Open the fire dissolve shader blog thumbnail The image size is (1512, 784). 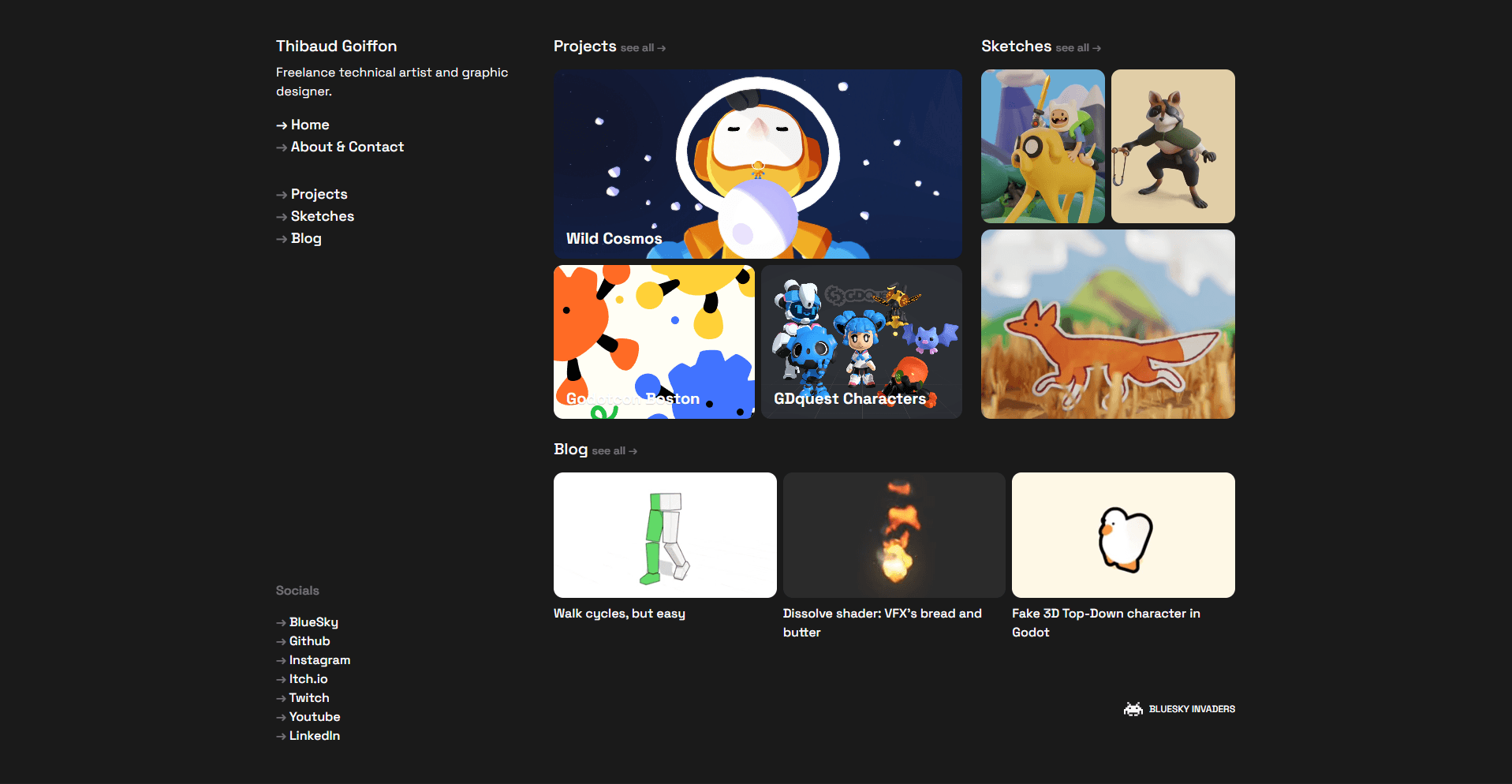pos(894,535)
